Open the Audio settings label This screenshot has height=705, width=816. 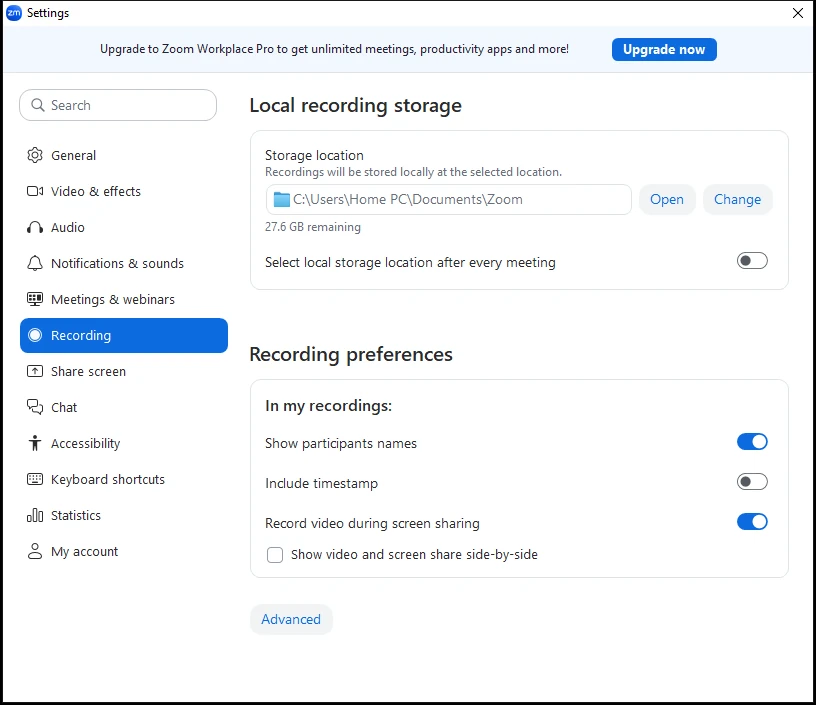pyautogui.click(x=68, y=227)
